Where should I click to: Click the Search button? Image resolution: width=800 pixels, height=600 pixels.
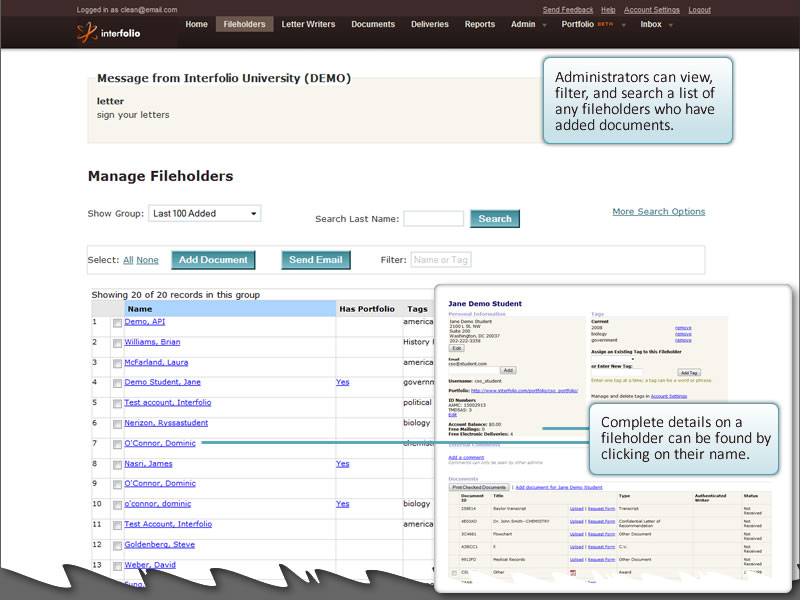(x=495, y=219)
